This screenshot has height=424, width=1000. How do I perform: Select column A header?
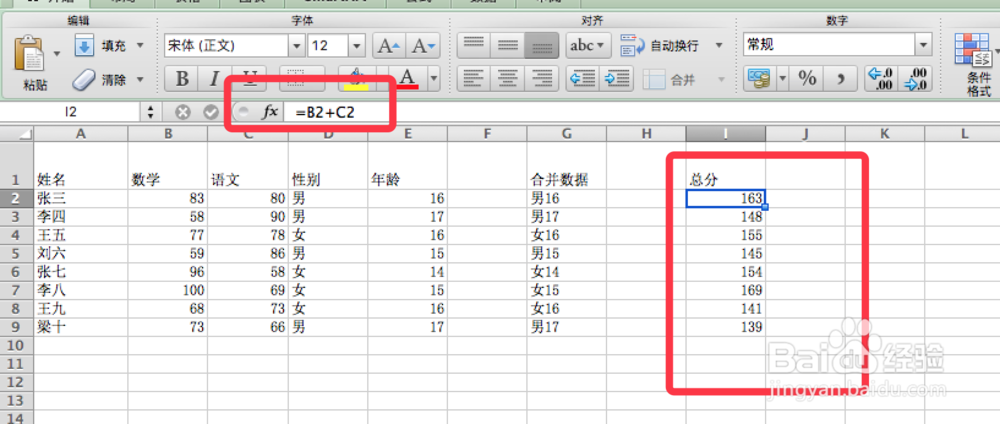click(x=80, y=133)
